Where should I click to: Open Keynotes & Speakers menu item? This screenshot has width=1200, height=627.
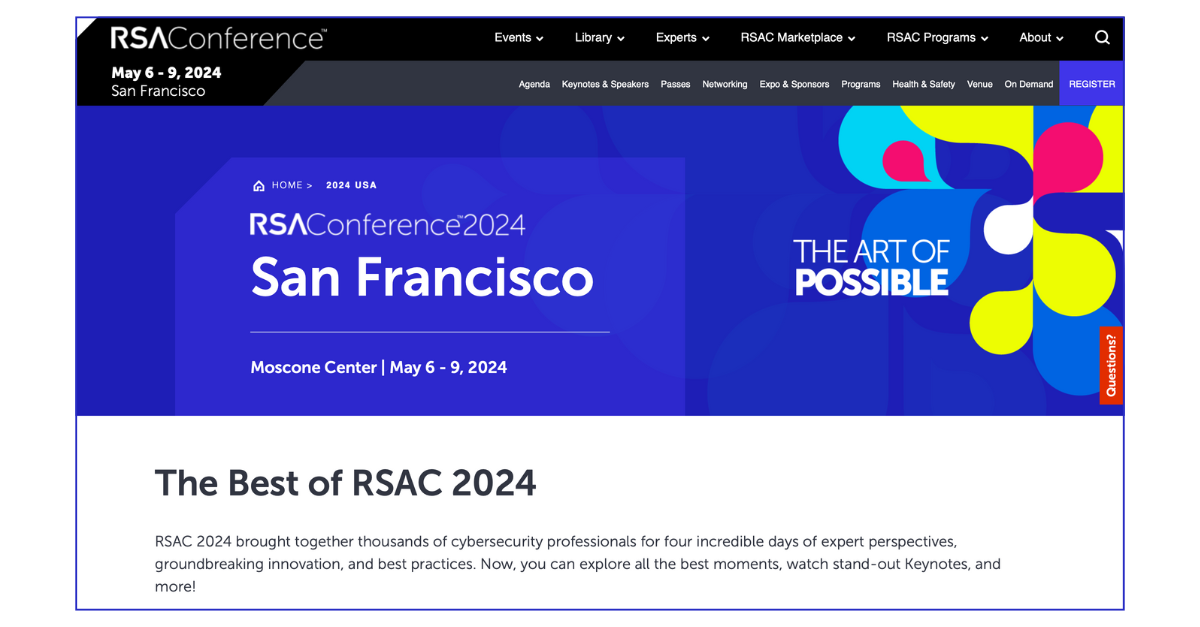tap(605, 84)
